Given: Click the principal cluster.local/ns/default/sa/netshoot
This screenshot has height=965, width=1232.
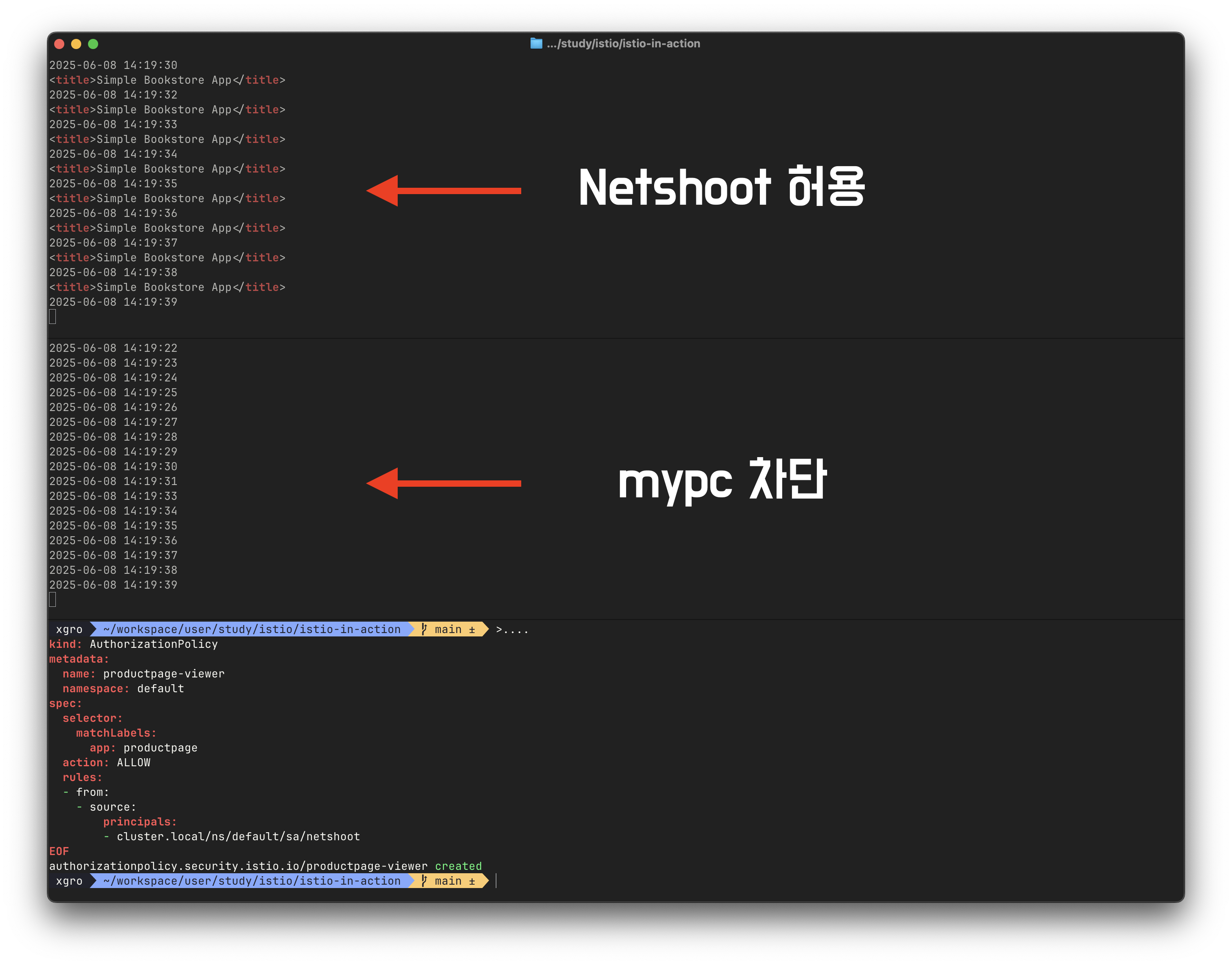Looking at the screenshot, I should 239,836.
